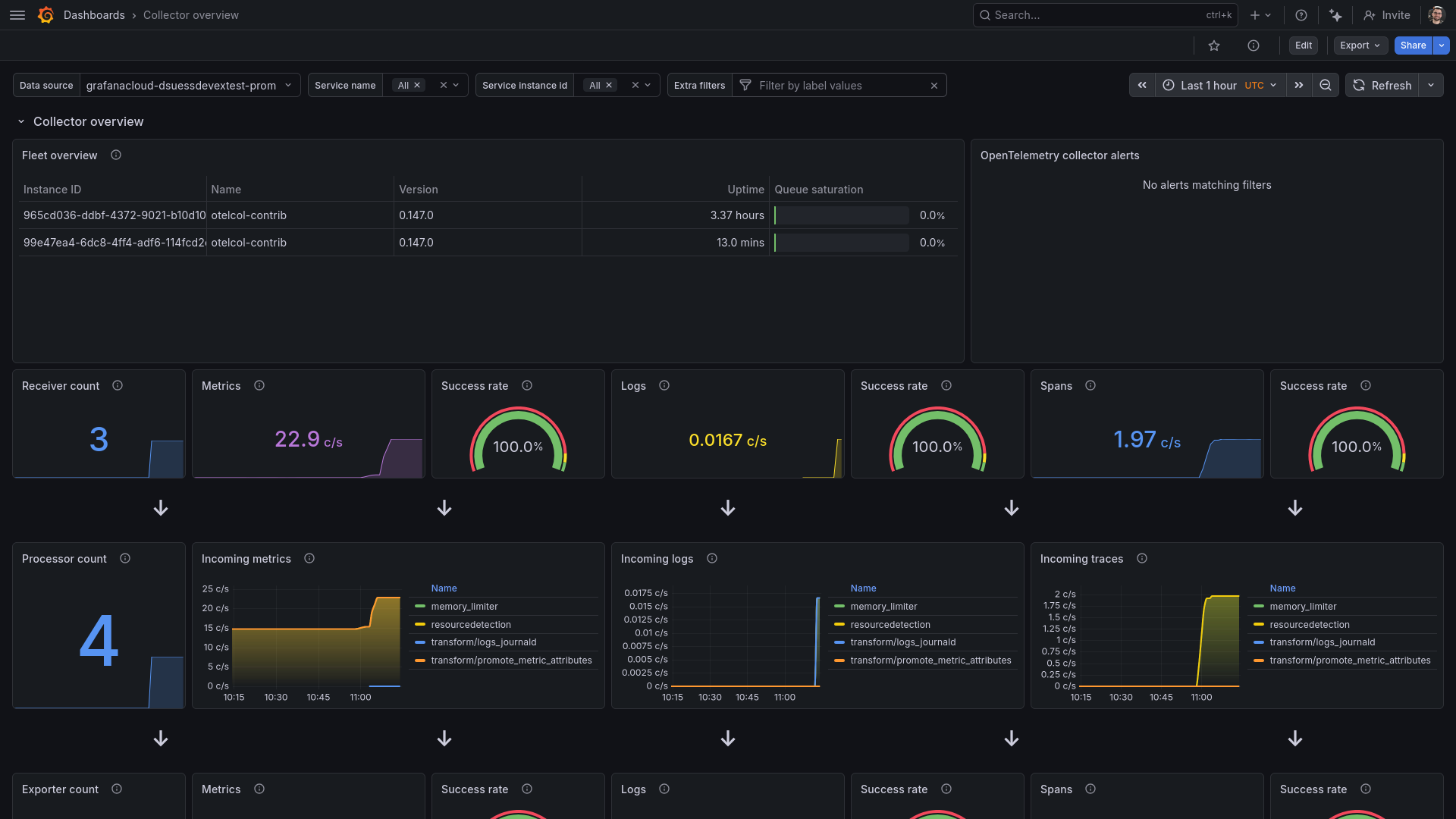1456x819 pixels.
Task: Show Fleet overview panel info icon
Action: point(116,155)
